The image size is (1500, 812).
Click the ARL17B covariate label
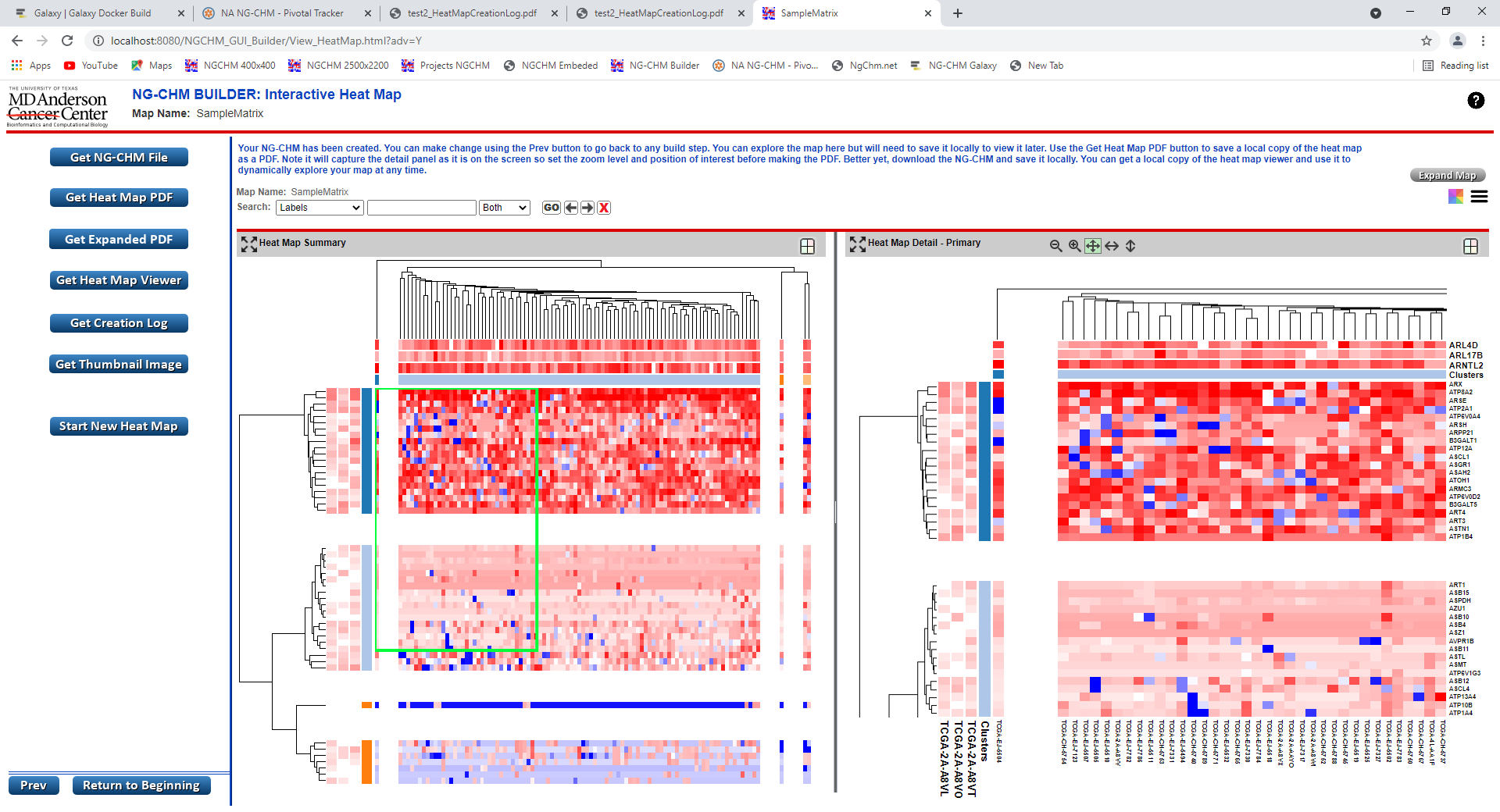click(x=1466, y=355)
